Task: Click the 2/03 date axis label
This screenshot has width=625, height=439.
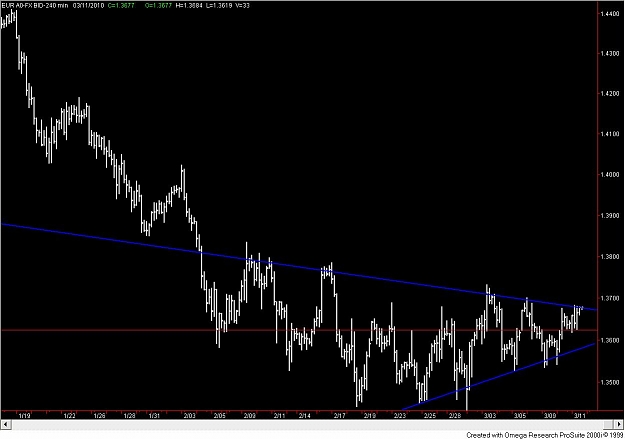Action: [x=189, y=415]
